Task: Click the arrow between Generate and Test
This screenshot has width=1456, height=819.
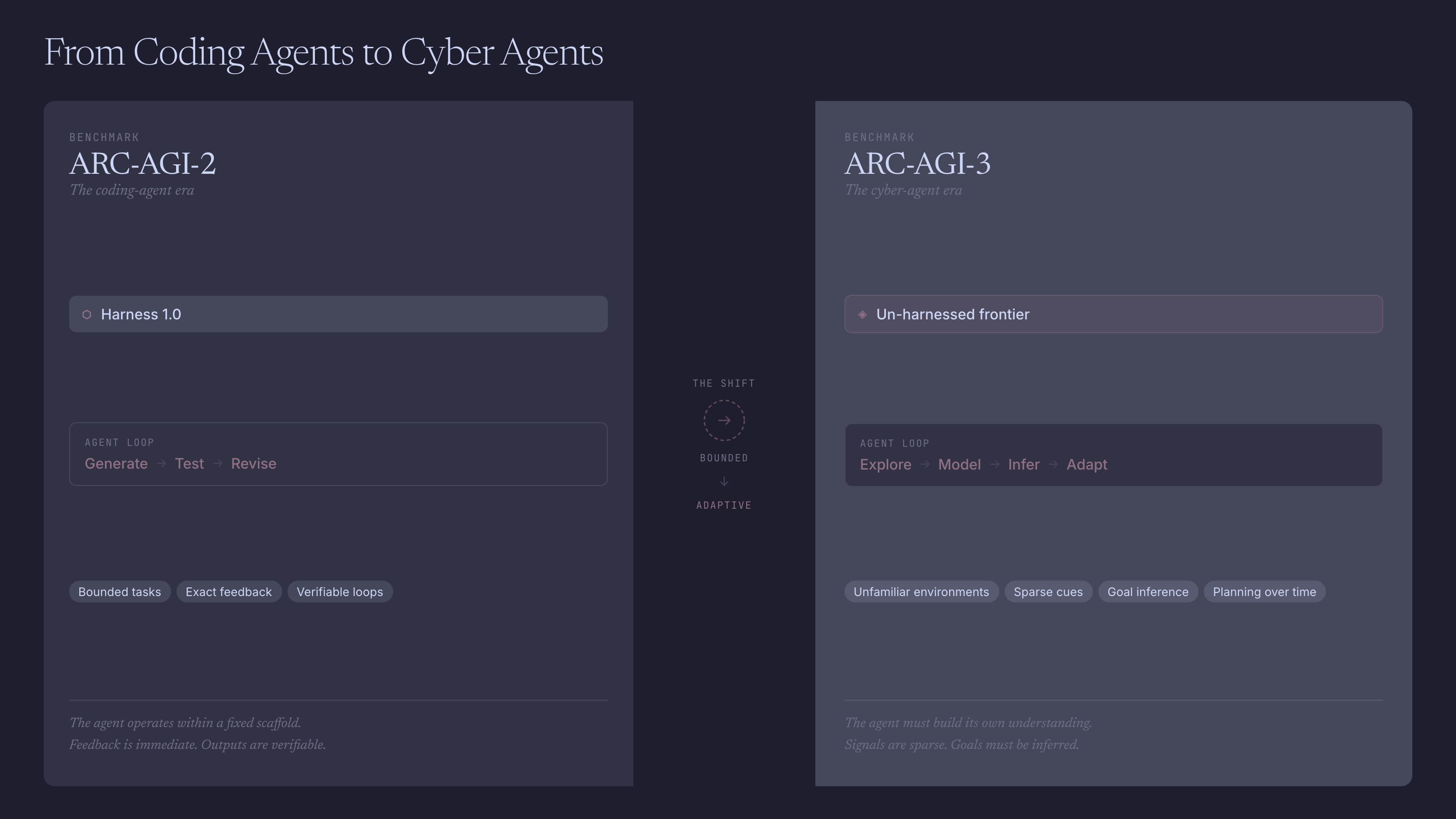Action: 161,464
